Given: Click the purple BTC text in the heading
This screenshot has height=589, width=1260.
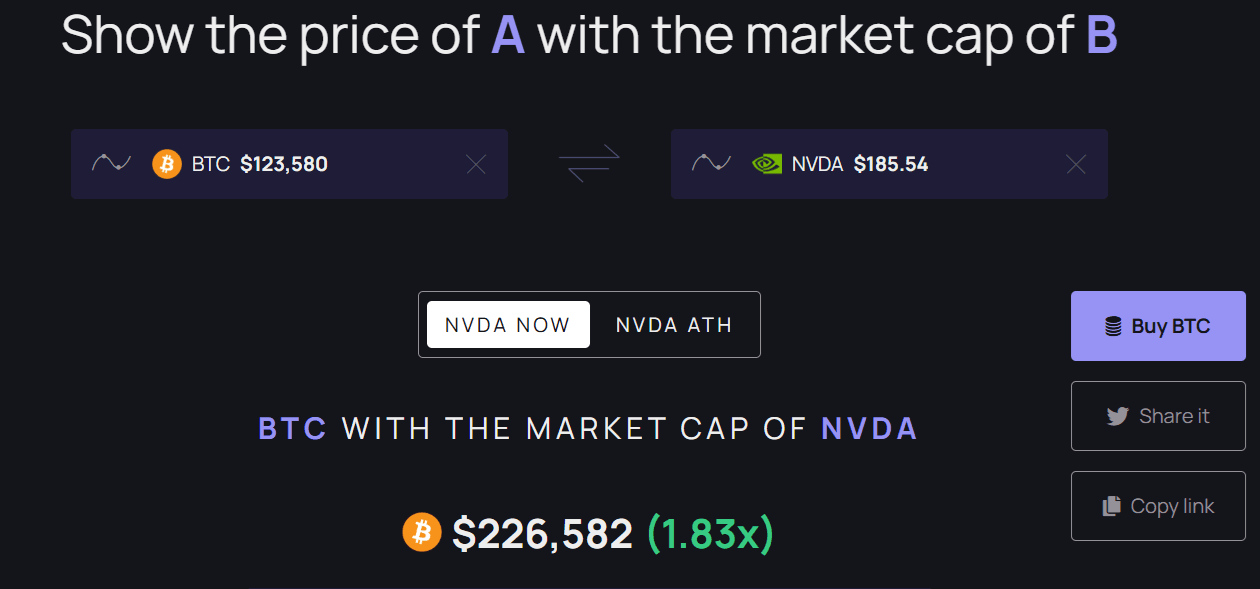Looking at the screenshot, I should 293,429.
